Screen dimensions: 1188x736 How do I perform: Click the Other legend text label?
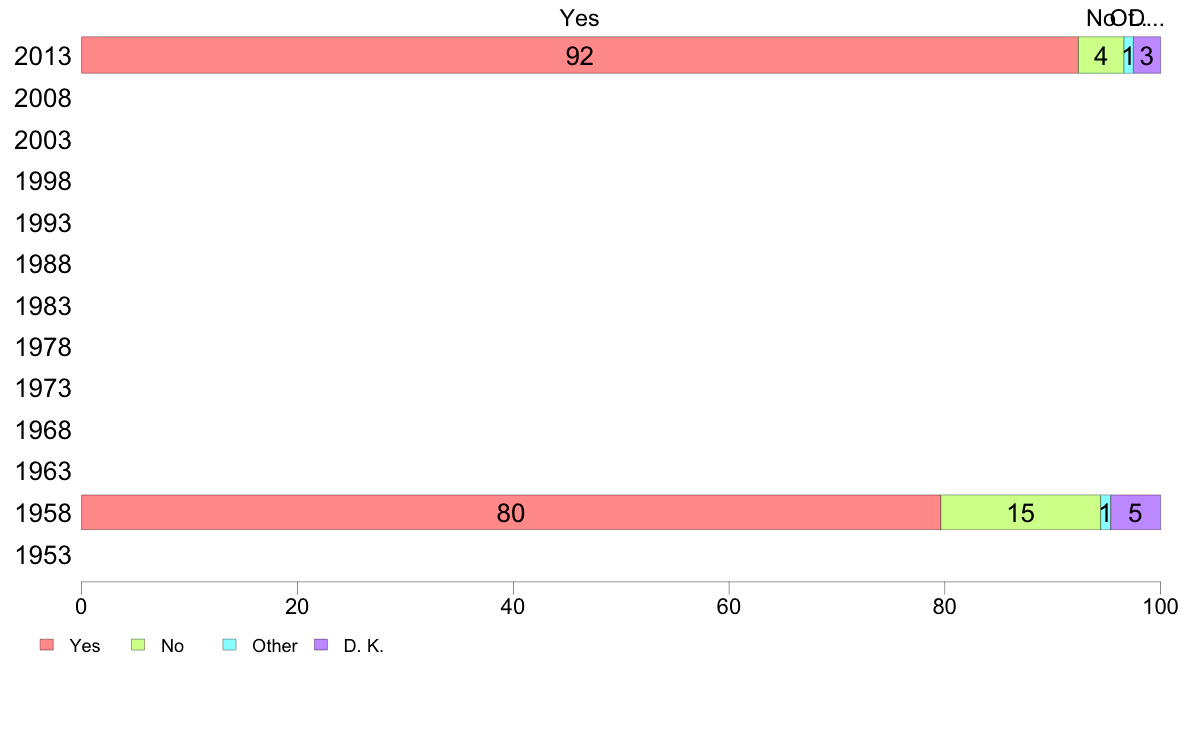coord(274,646)
